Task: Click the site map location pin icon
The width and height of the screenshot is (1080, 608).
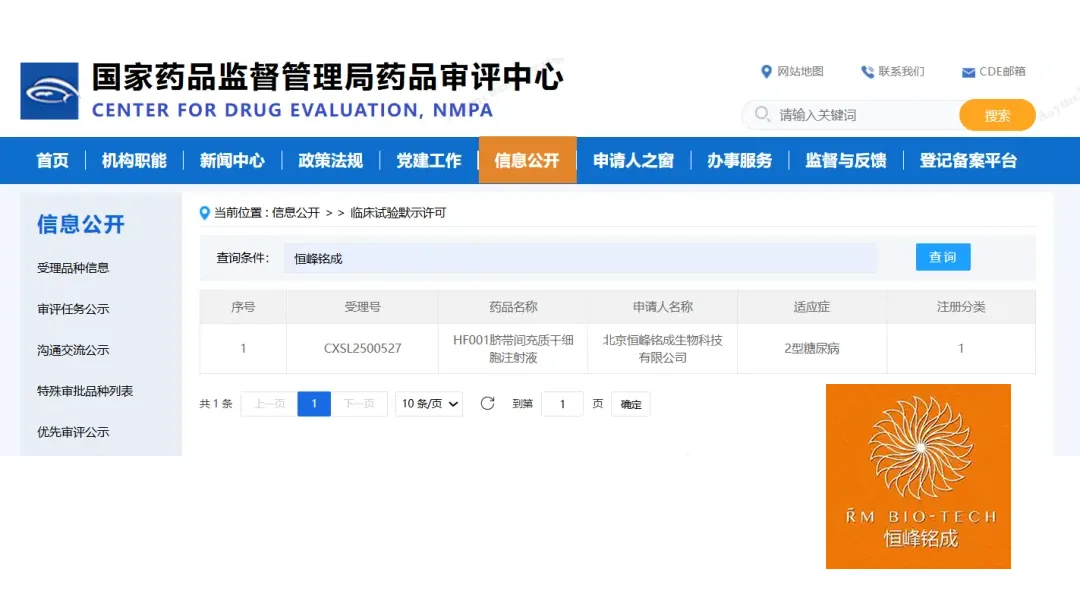Action: pyautogui.click(x=766, y=72)
